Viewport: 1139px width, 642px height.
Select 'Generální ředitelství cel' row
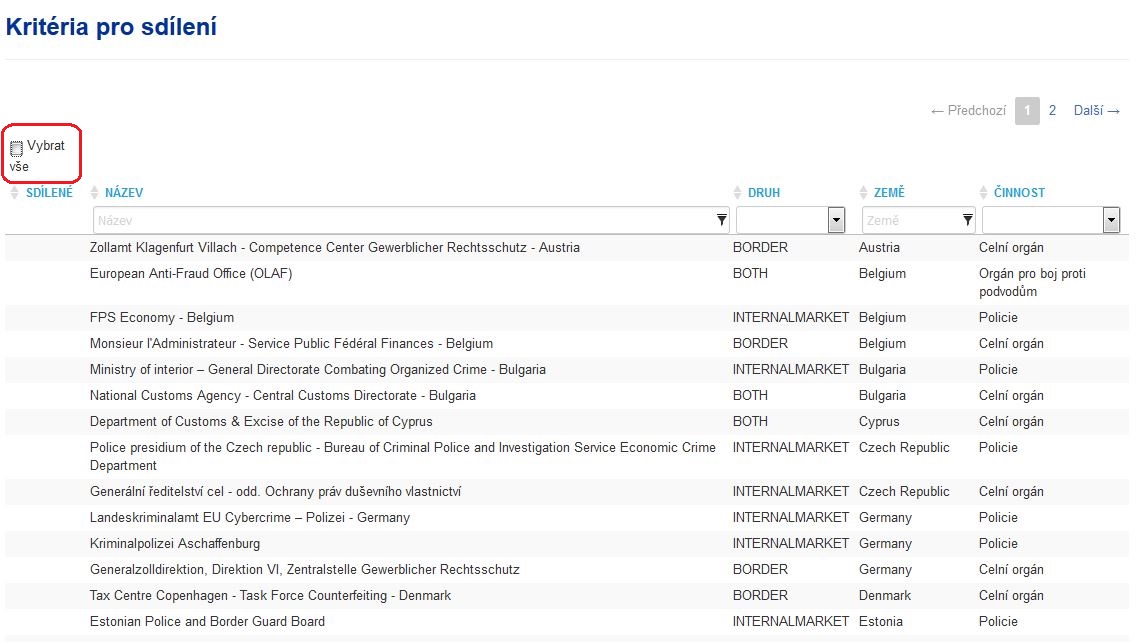point(567,492)
